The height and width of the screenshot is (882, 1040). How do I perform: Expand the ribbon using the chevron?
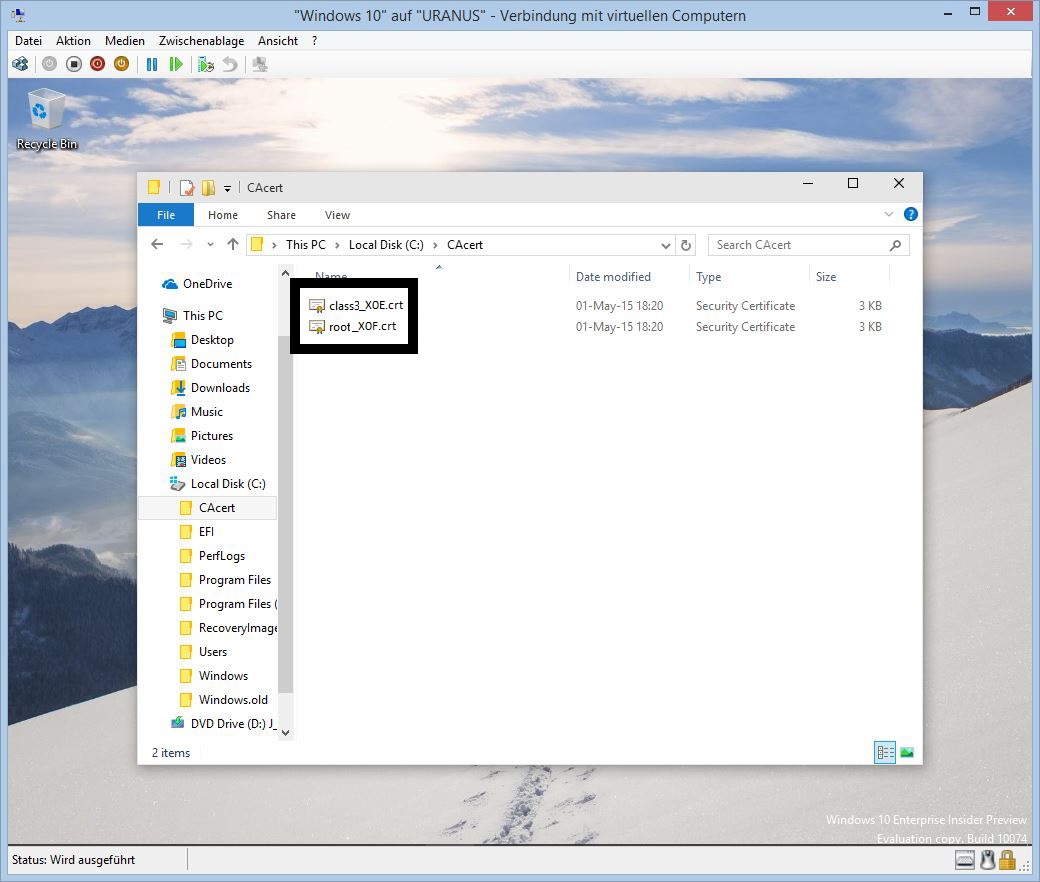[889, 214]
